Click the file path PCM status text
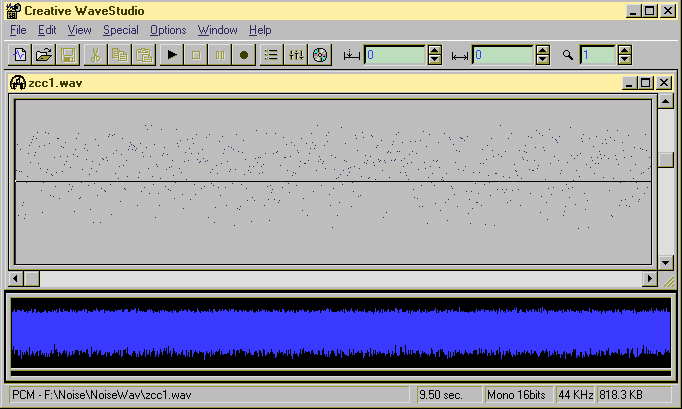682x409 pixels. [102, 395]
